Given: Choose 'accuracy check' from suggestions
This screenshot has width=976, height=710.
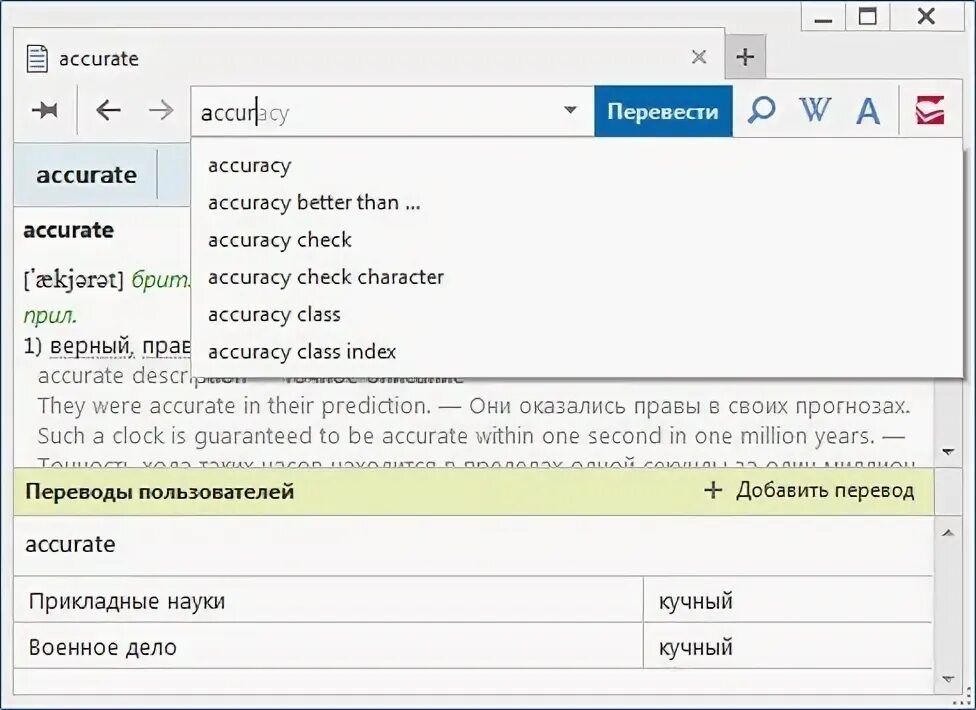Looking at the screenshot, I should coord(279,240).
